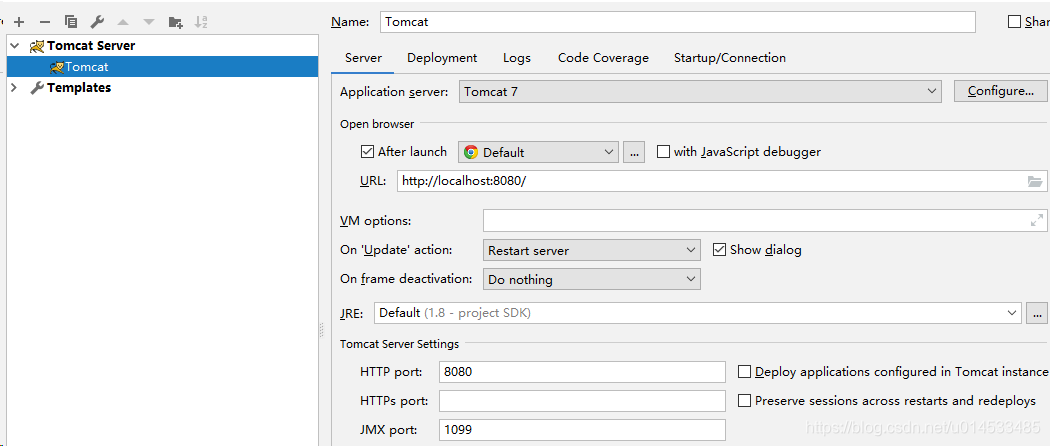Sort configurations alphabetically
Screen dimensions: 1050x446
[x=201, y=22]
